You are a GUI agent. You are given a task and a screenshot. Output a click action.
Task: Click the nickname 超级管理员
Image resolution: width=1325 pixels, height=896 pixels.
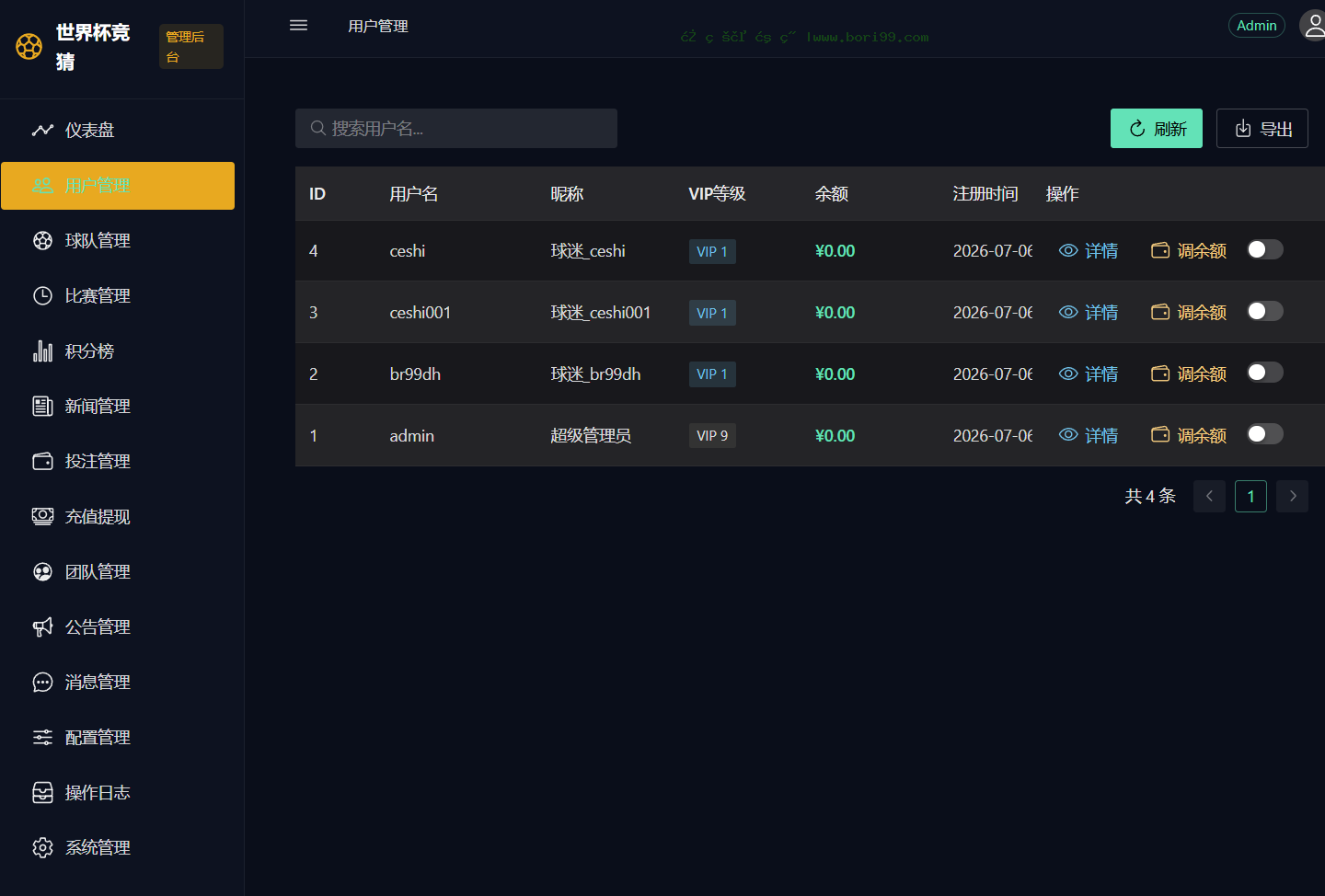[x=591, y=436]
